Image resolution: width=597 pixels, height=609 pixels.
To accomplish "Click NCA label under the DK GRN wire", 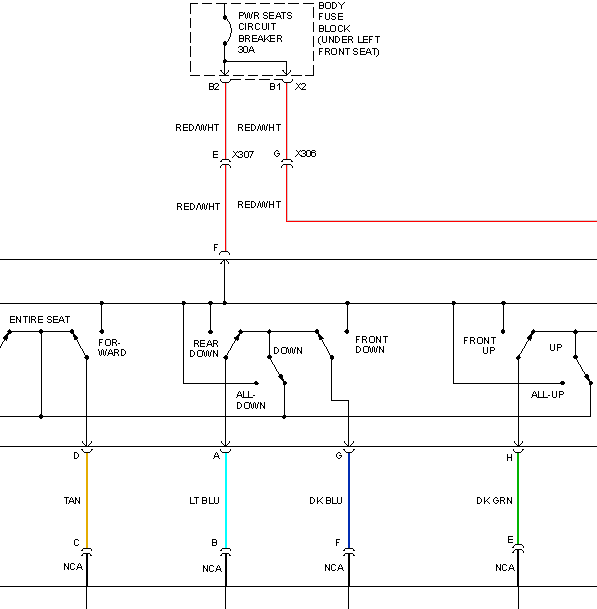I will [505, 567].
